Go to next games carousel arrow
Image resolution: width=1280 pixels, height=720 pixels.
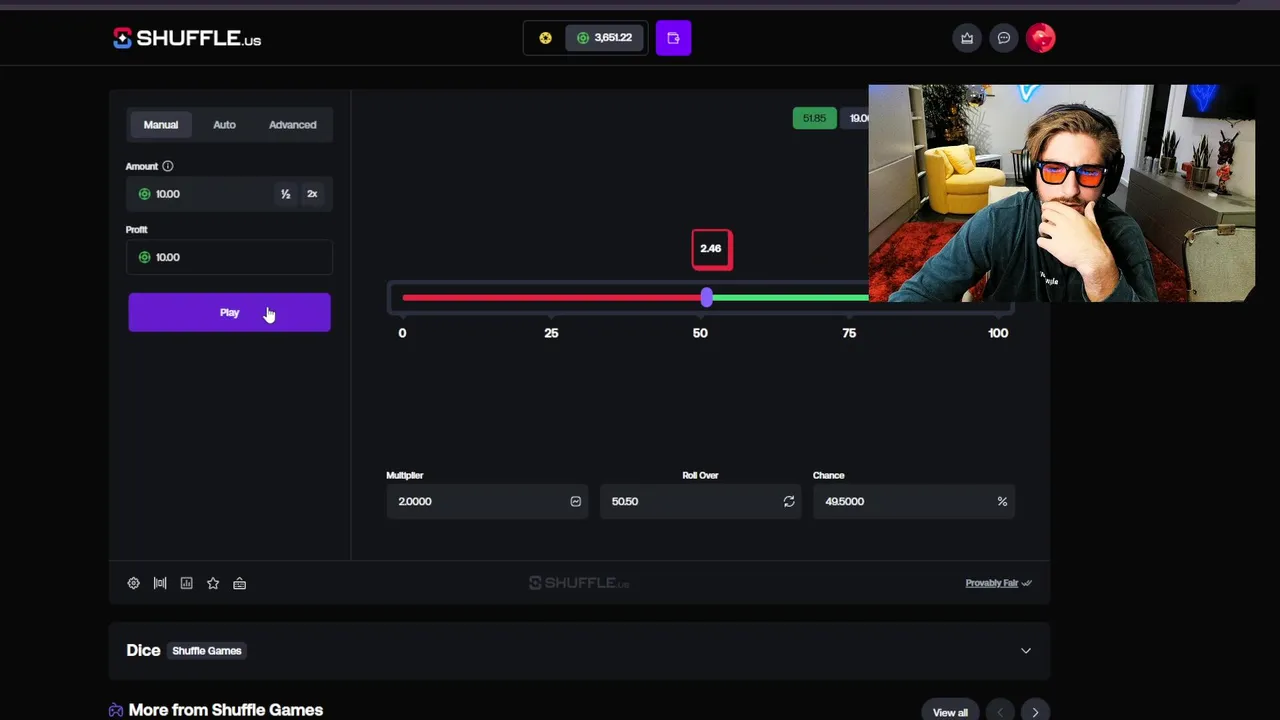click(1035, 712)
